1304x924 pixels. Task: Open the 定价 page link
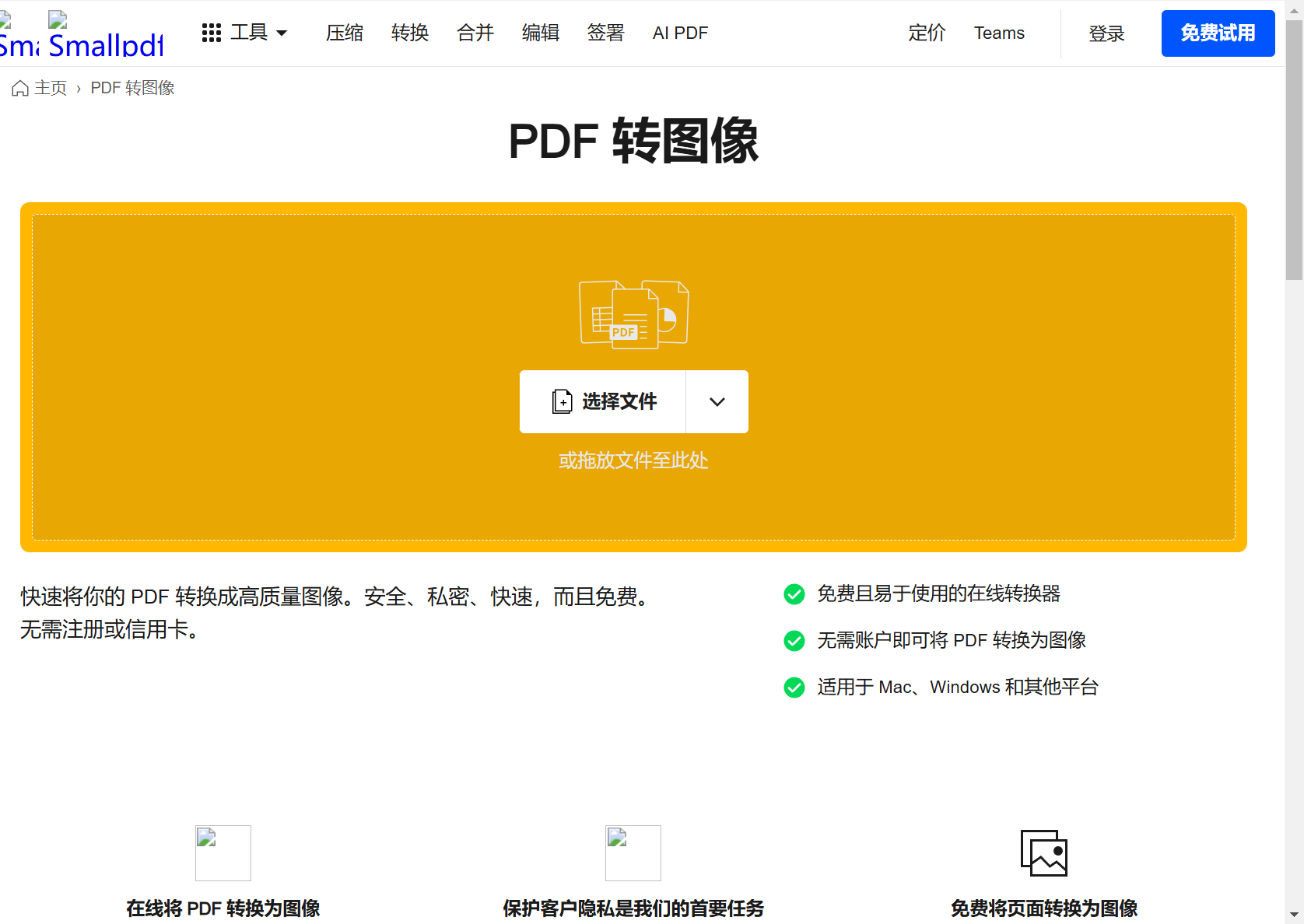tap(926, 33)
